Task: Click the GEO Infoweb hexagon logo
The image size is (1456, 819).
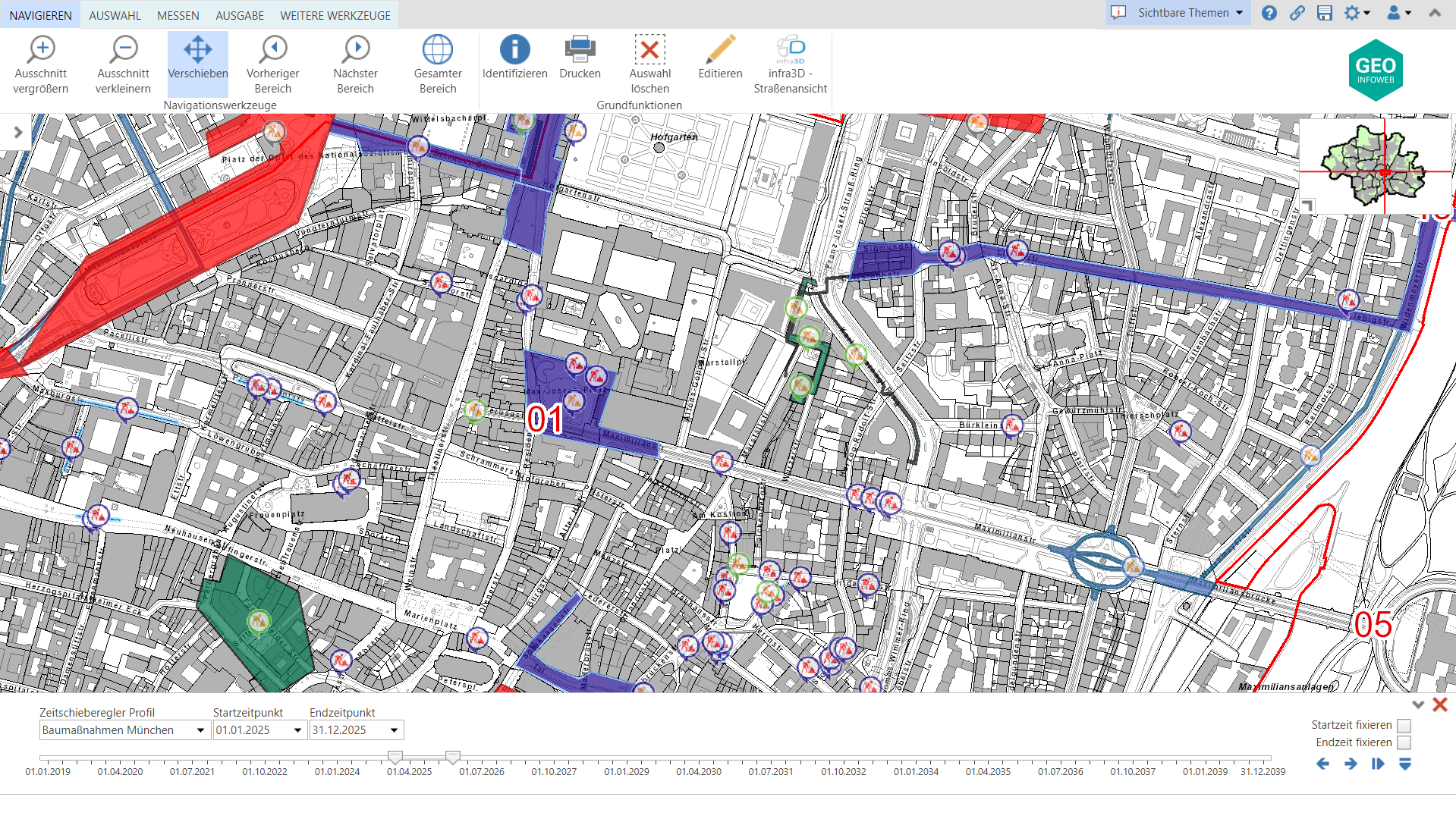Action: point(1376,71)
